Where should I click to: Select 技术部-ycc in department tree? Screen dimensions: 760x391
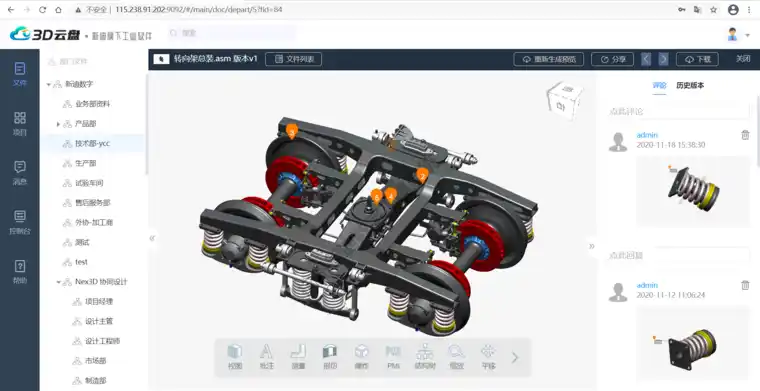[x=93, y=144]
